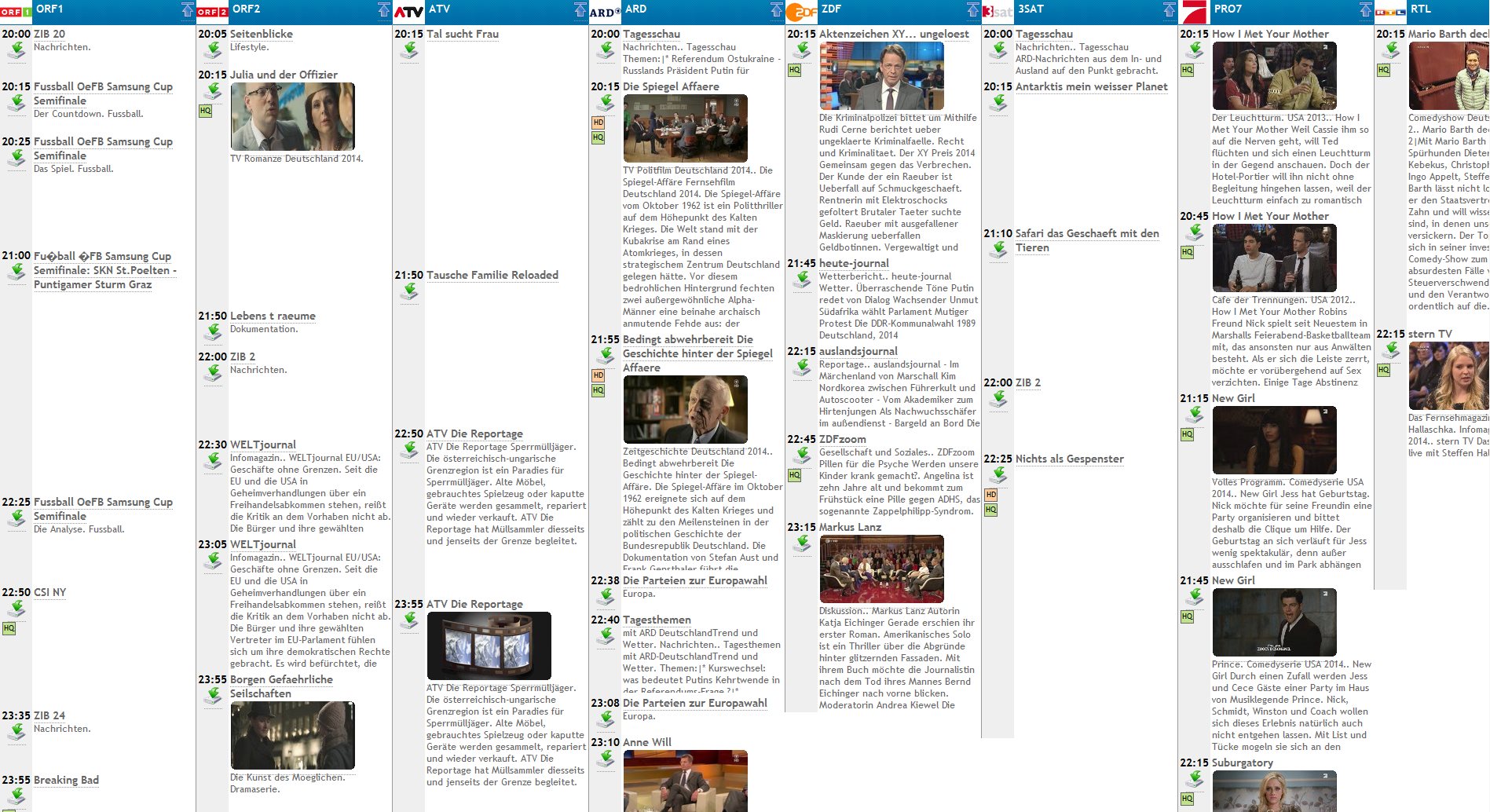This screenshot has width=1490, height=812.
Task: Click the up-arrow icon in ORF1 header
Action: pyautogui.click(x=187, y=9)
